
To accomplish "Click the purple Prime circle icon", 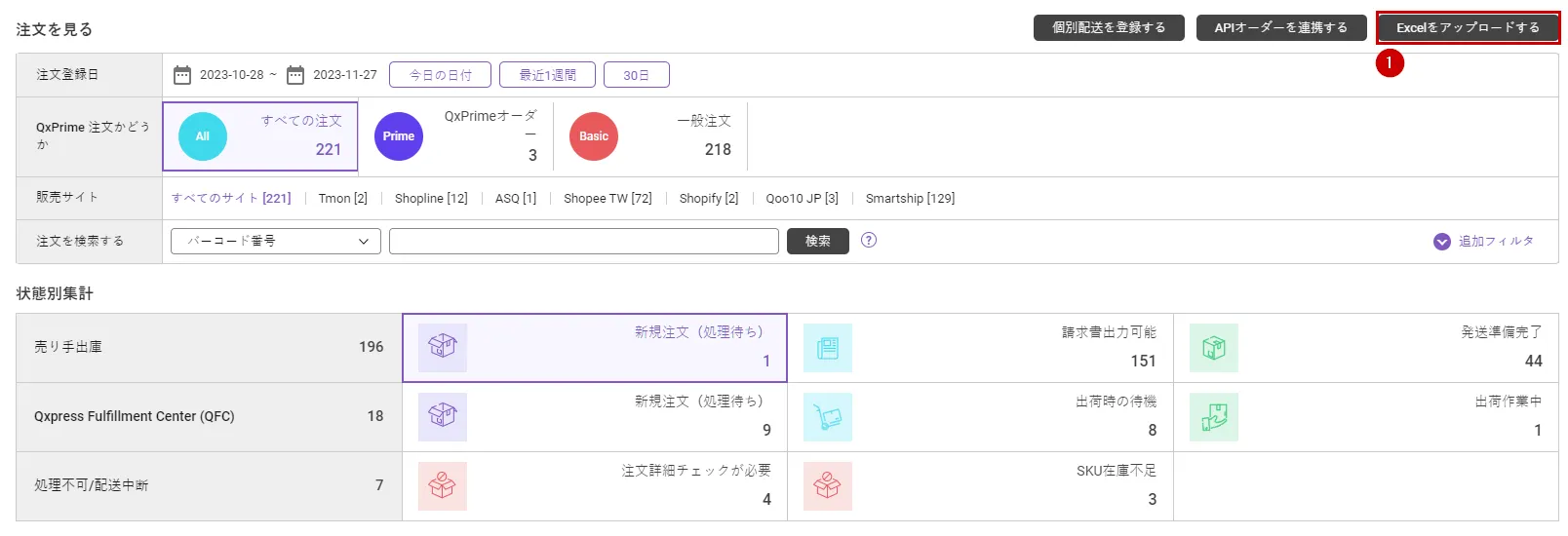I will (399, 136).
